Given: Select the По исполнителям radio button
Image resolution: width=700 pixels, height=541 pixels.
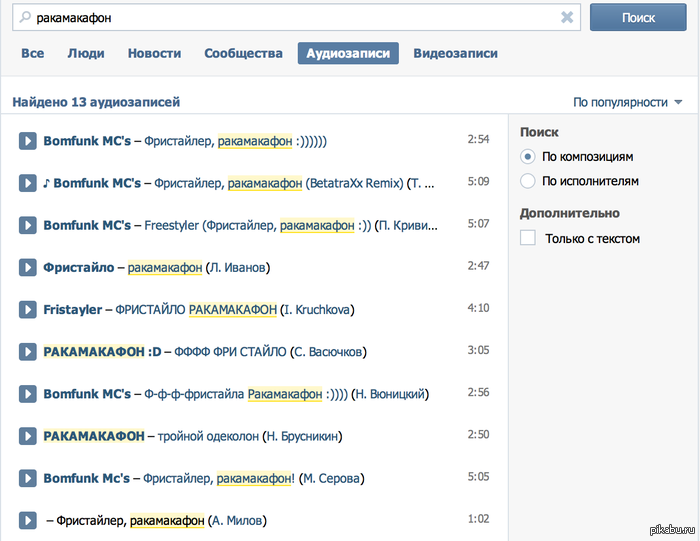Looking at the screenshot, I should click(528, 181).
